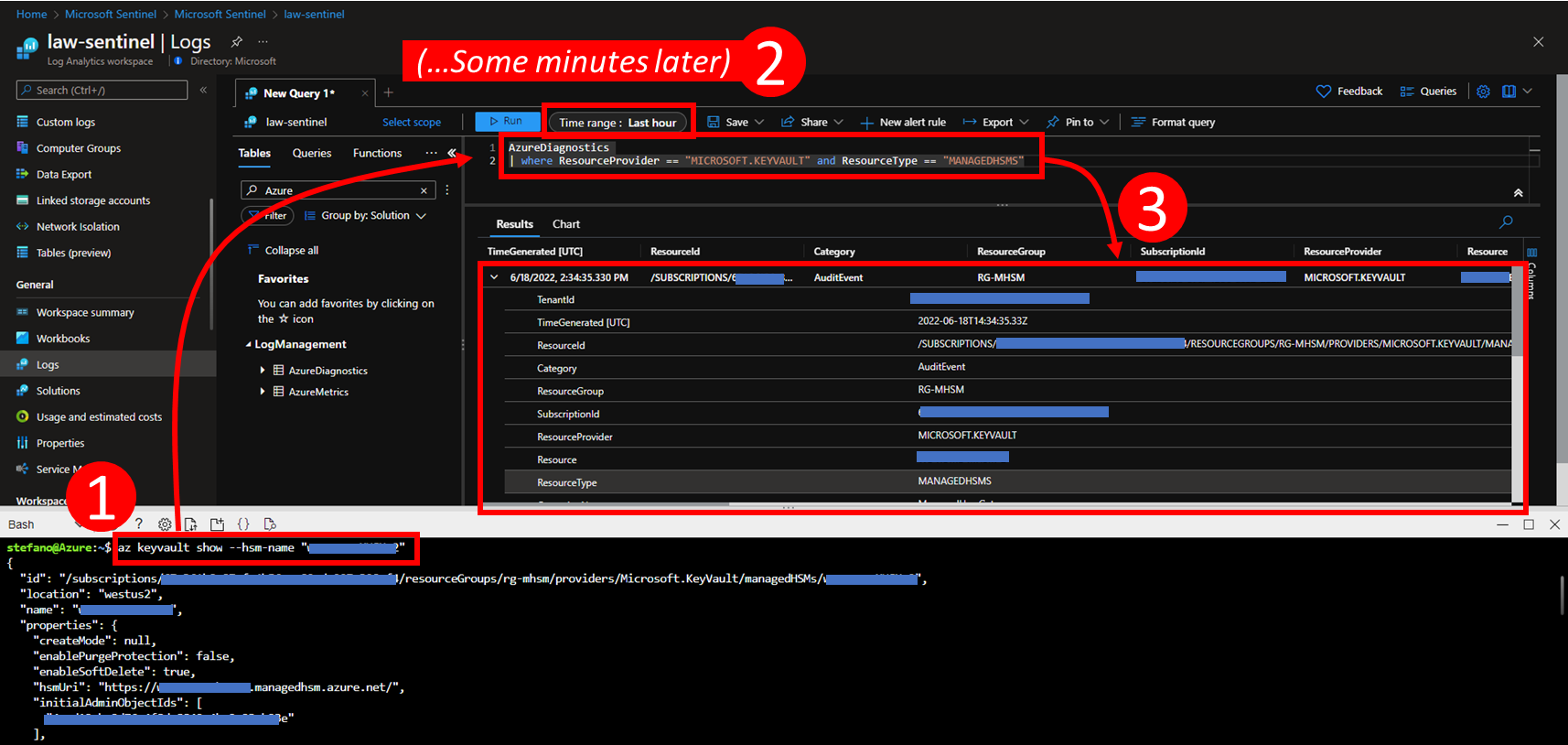This screenshot has width=1568, height=745.
Task: Show more side pane tabs ellipsis
Action: coord(431,153)
